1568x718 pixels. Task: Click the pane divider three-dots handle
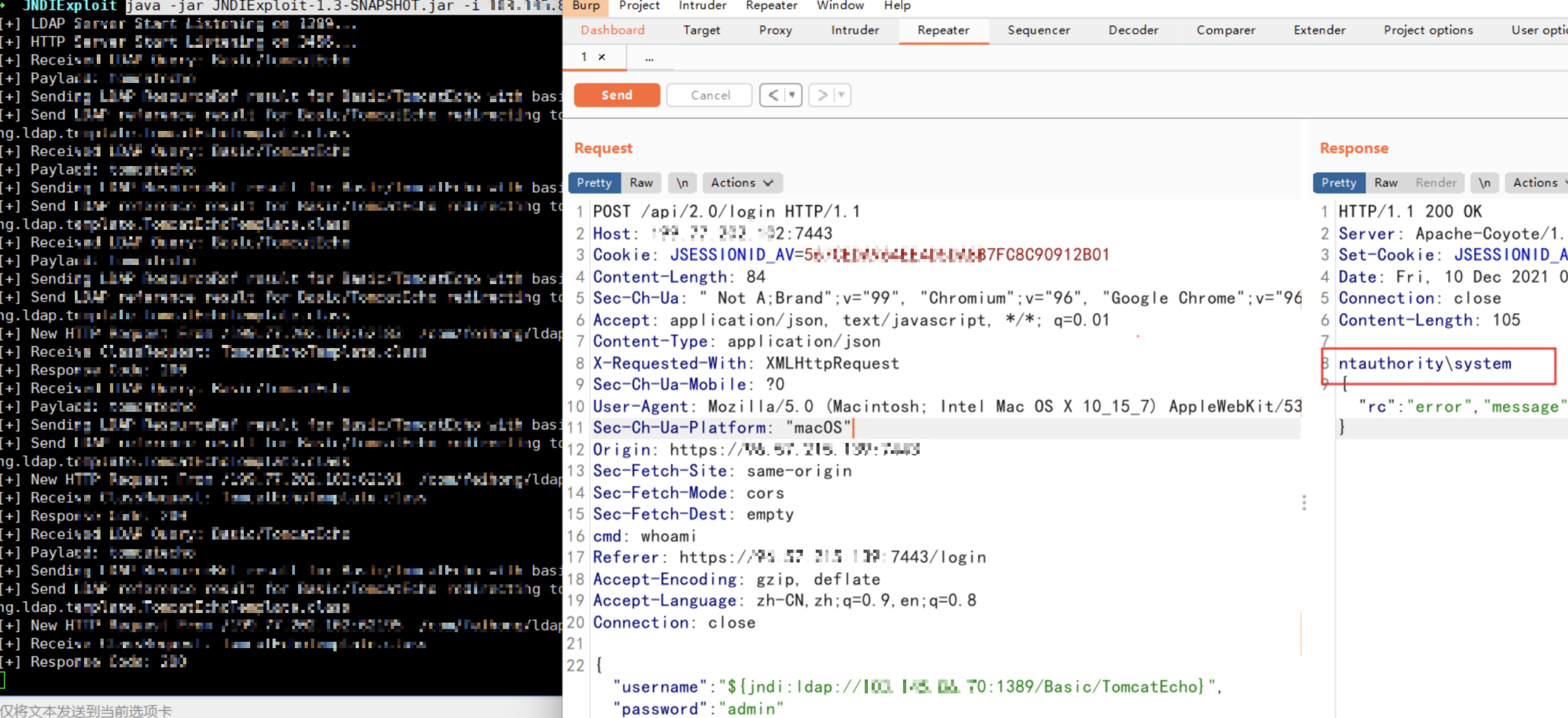pos(1304,503)
